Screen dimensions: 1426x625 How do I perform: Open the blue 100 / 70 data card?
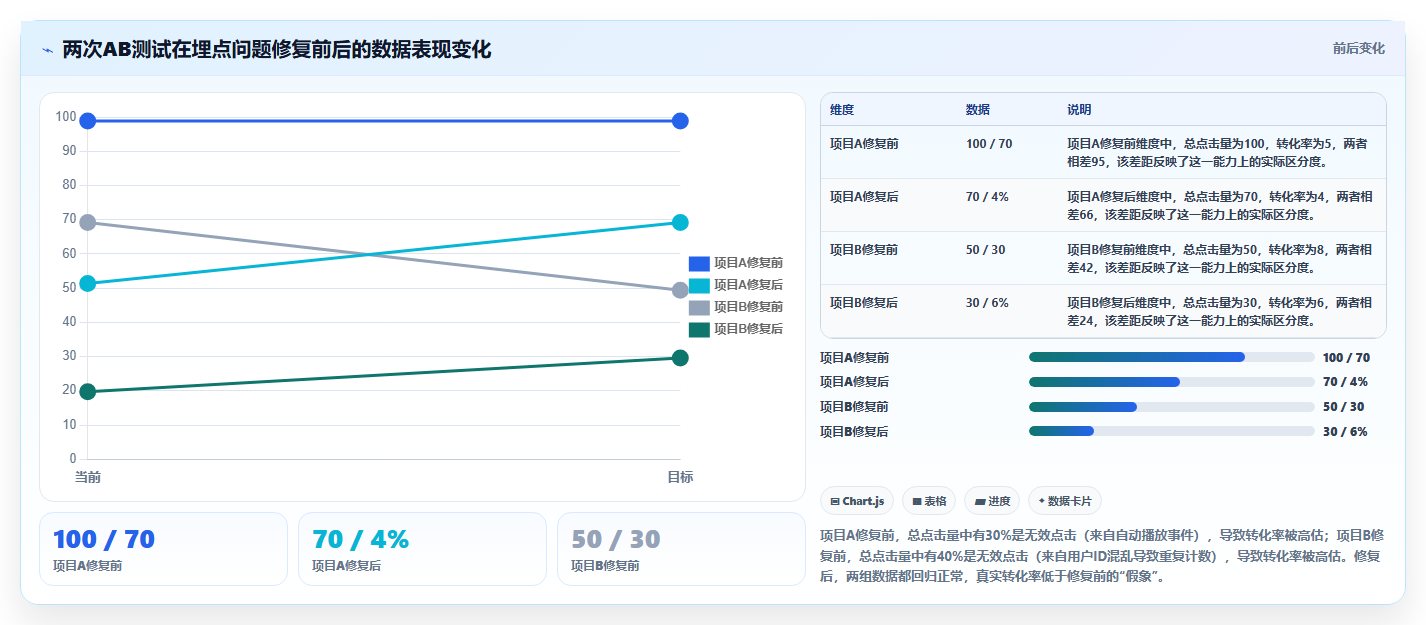click(163, 549)
